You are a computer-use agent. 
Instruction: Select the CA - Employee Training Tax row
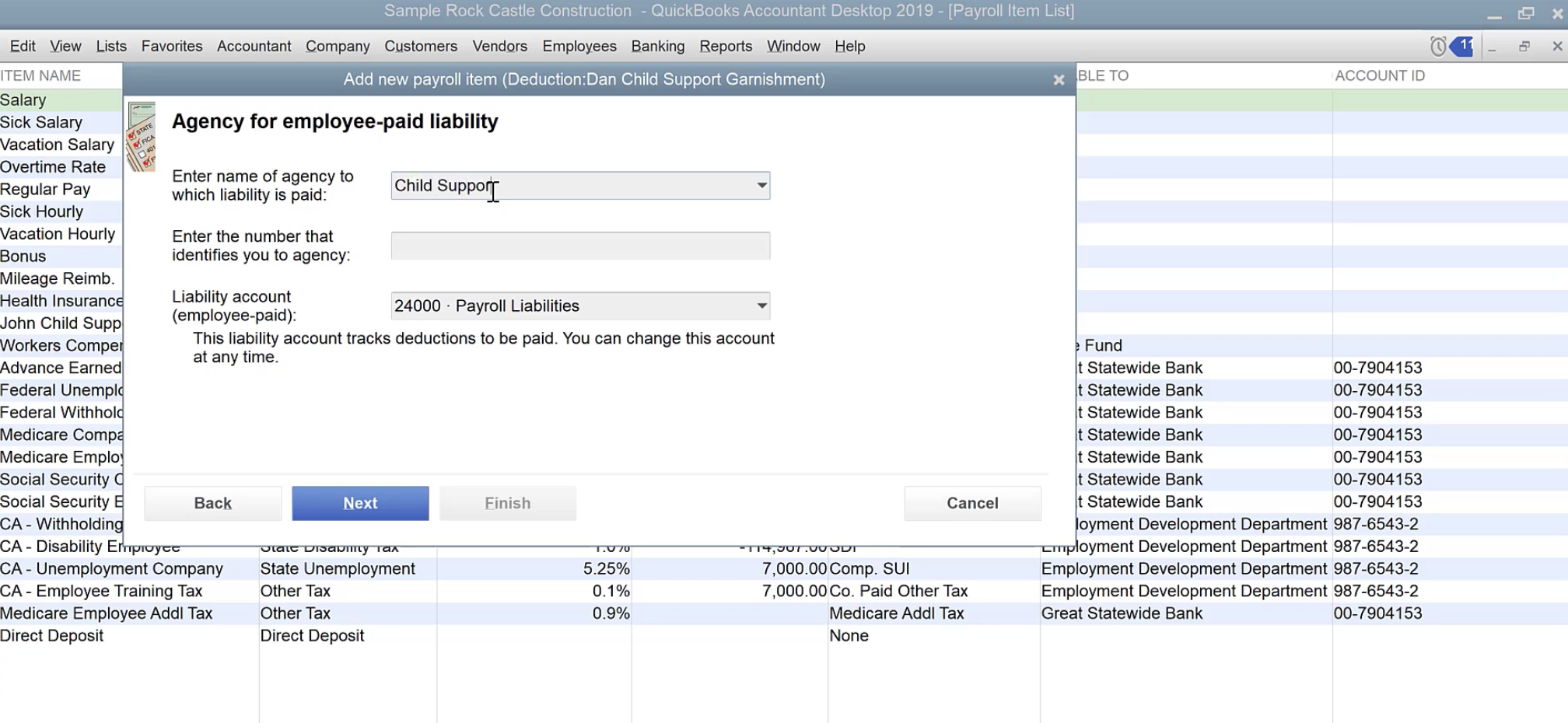click(x=101, y=592)
